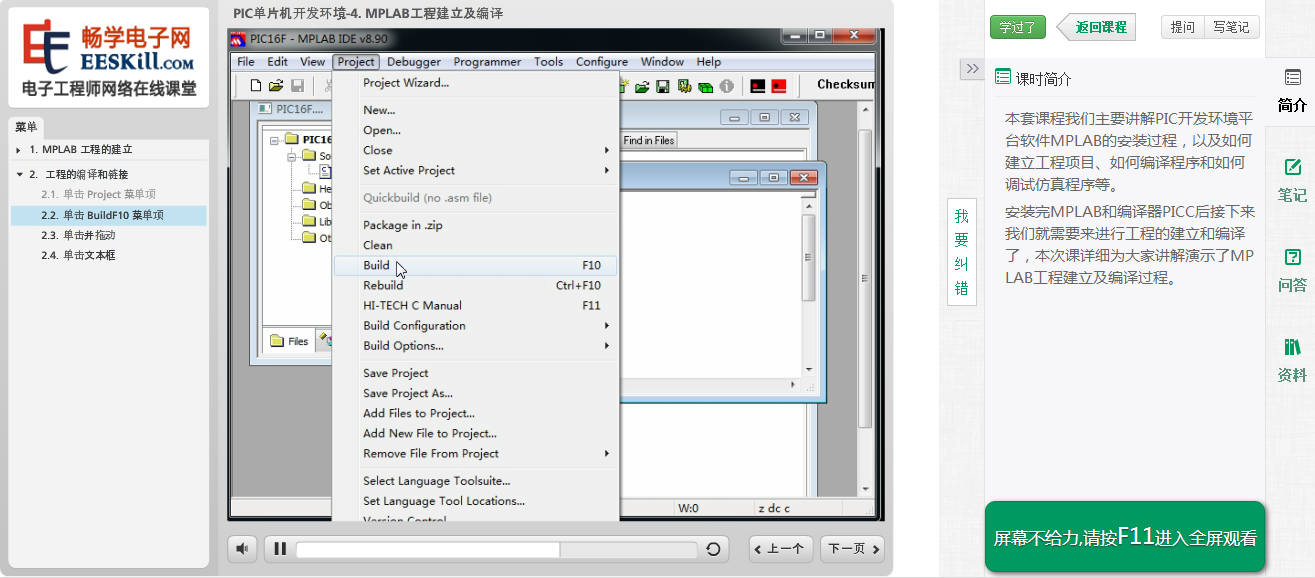Click the Open File toolbar icon next to New
Screen dimensions: 1315x578
point(276,86)
